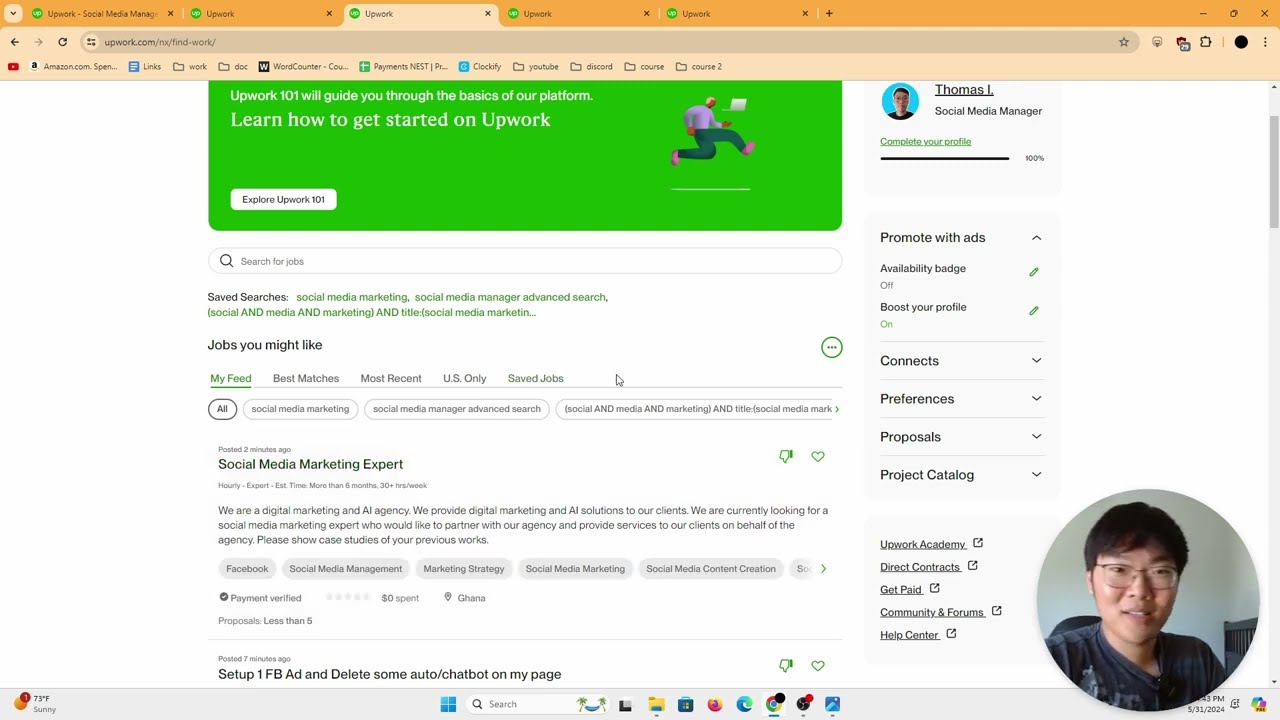Click the bookmark star in address bar
Image resolution: width=1280 pixels, height=720 pixels.
tap(1124, 42)
